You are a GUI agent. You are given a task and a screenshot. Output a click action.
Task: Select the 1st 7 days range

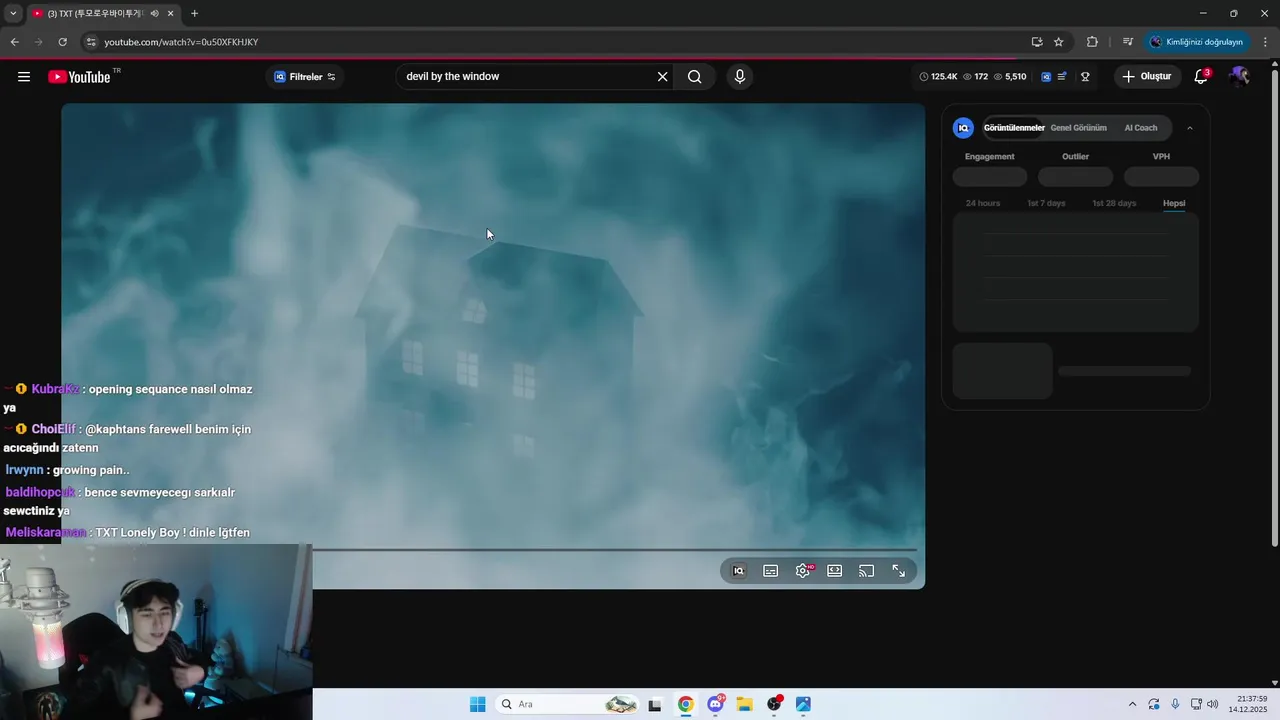point(1046,203)
